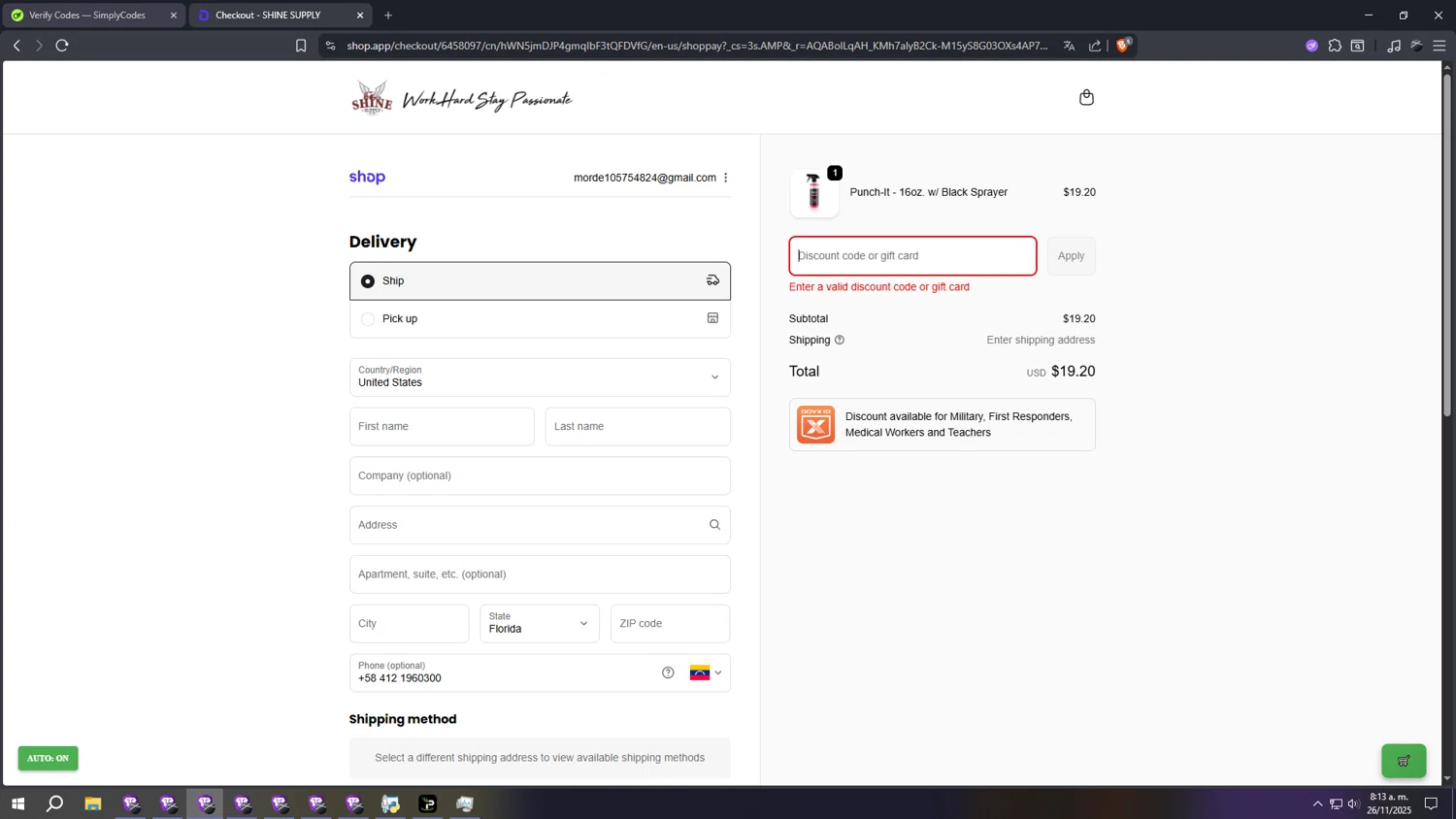The image size is (1456, 819).
Task: Open a new browser tab
Action: click(x=388, y=16)
